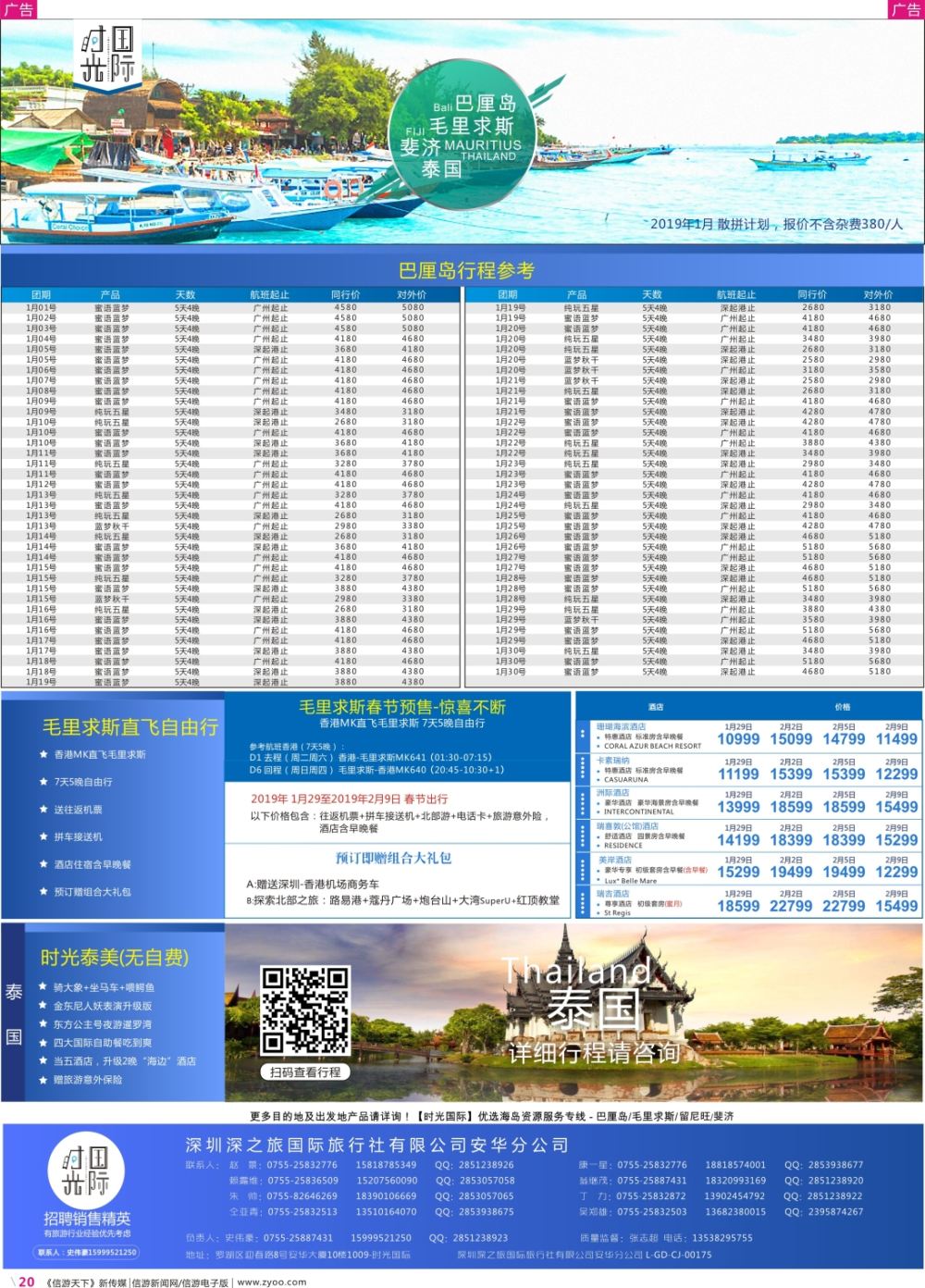Click the 时光国际 logo on the beach banner
The width and height of the screenshot is (925, 1288).
(109, 56)
